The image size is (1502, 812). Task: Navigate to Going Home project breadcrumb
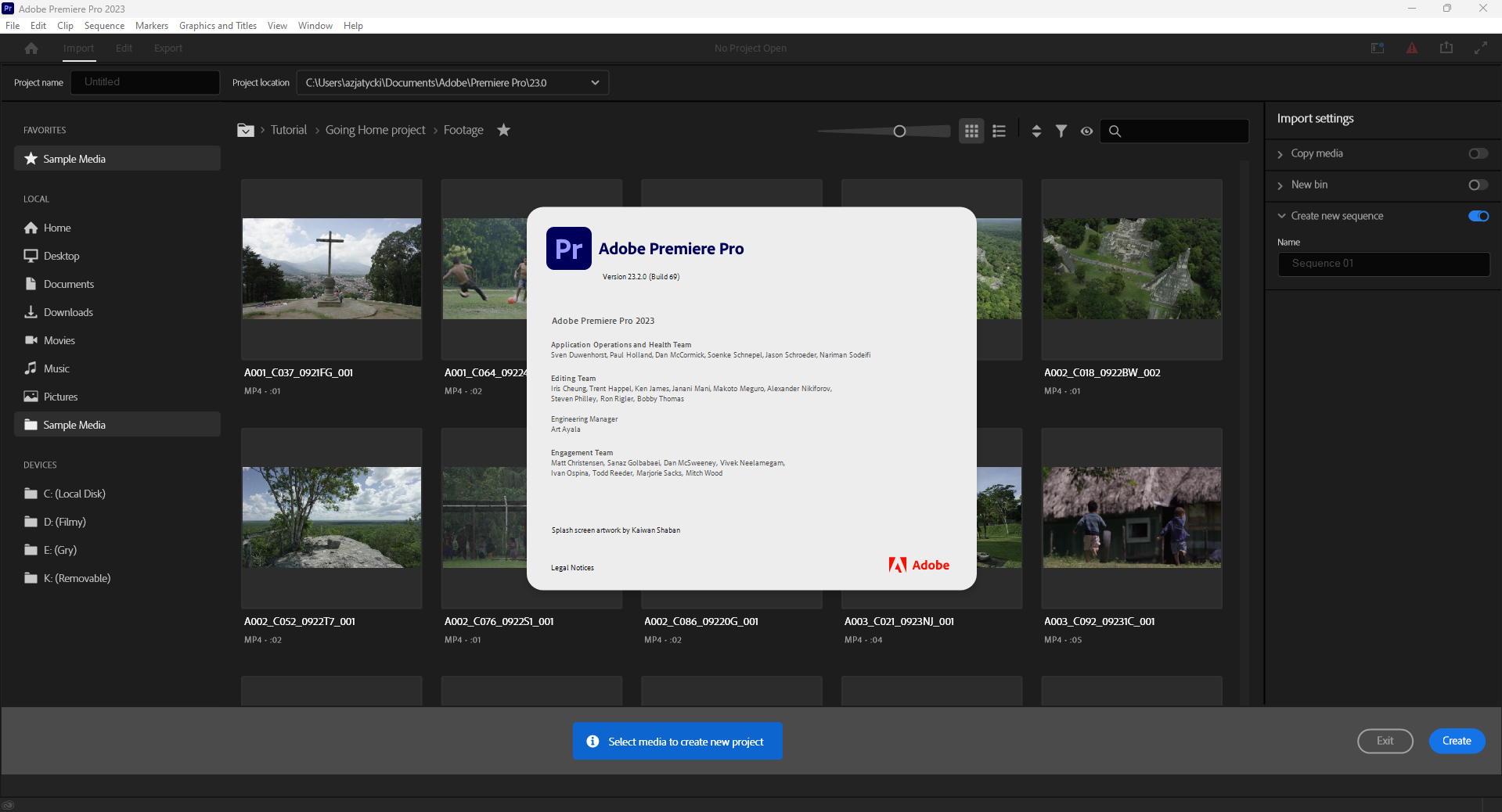click(375, 130)
